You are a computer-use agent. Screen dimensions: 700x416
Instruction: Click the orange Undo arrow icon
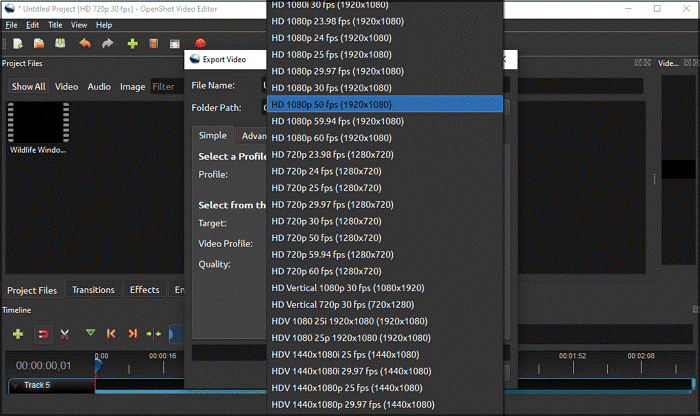pos(84,44)
